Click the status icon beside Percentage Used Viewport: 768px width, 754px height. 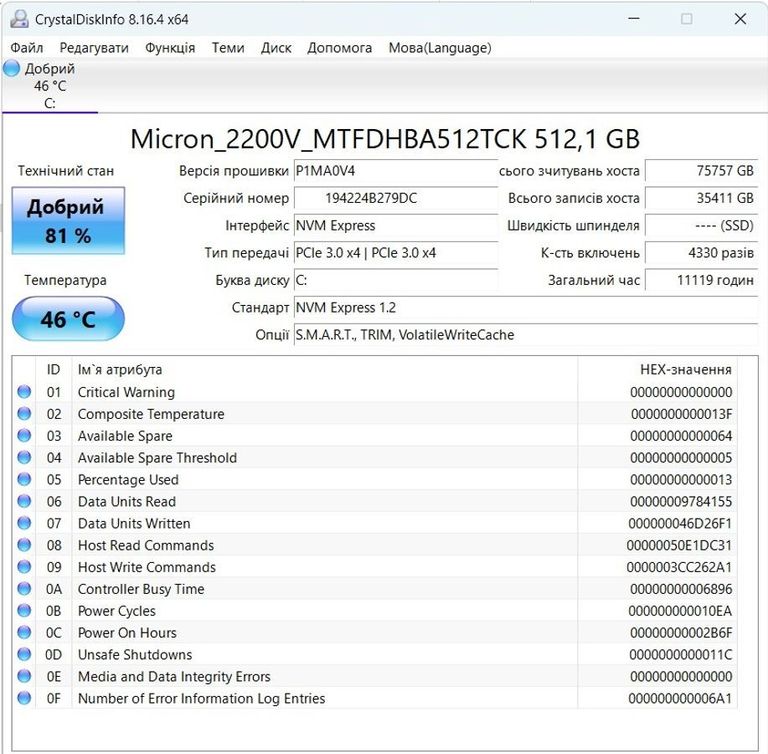click(x=24, y=480)
